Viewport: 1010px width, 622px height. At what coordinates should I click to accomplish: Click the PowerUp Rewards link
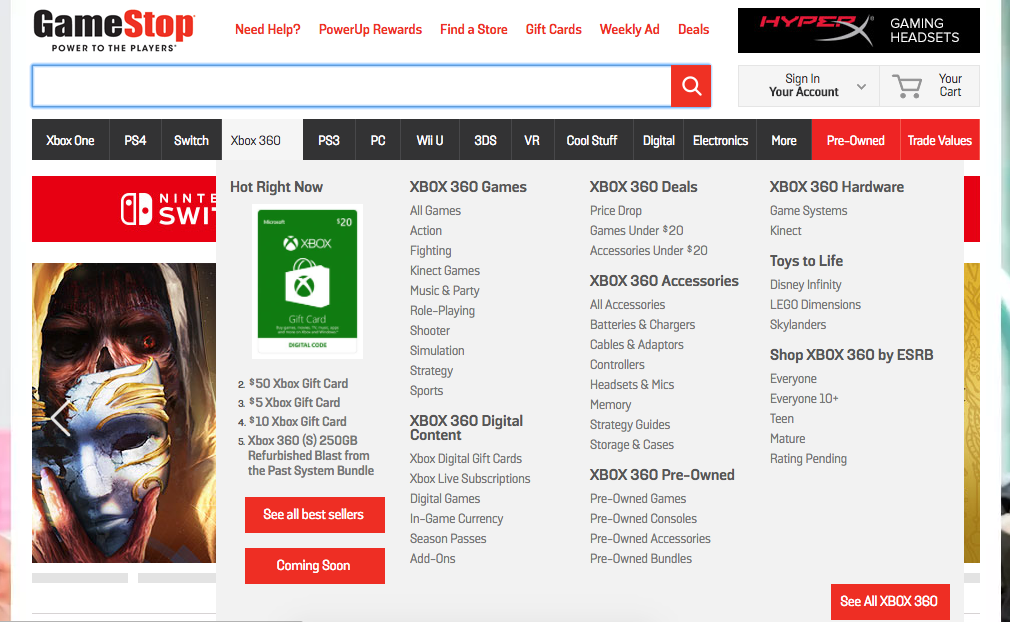point(370,29)
